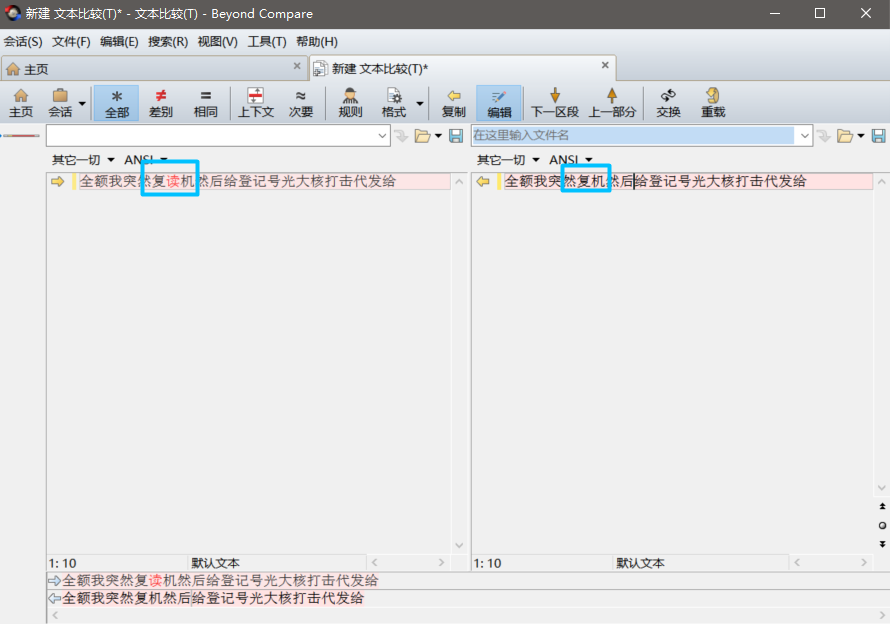Click the previous difference up-arrow at right edge
Screen dimensions: 890x624
(882, 506)
